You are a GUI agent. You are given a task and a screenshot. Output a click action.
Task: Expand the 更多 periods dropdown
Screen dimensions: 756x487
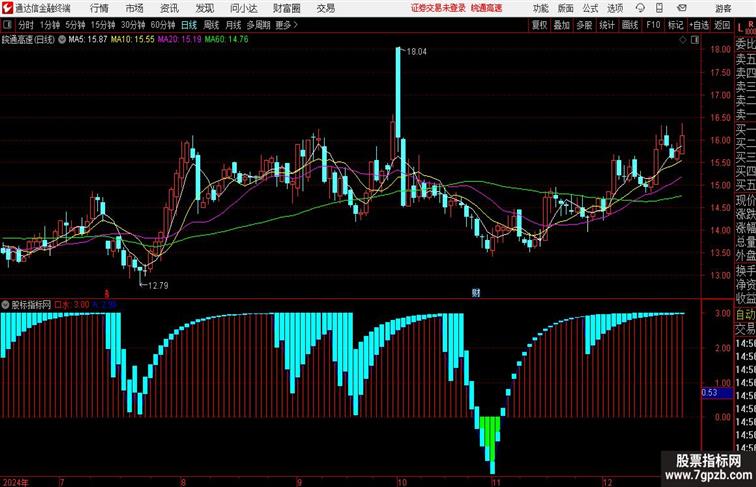click(x=286, y=25)
